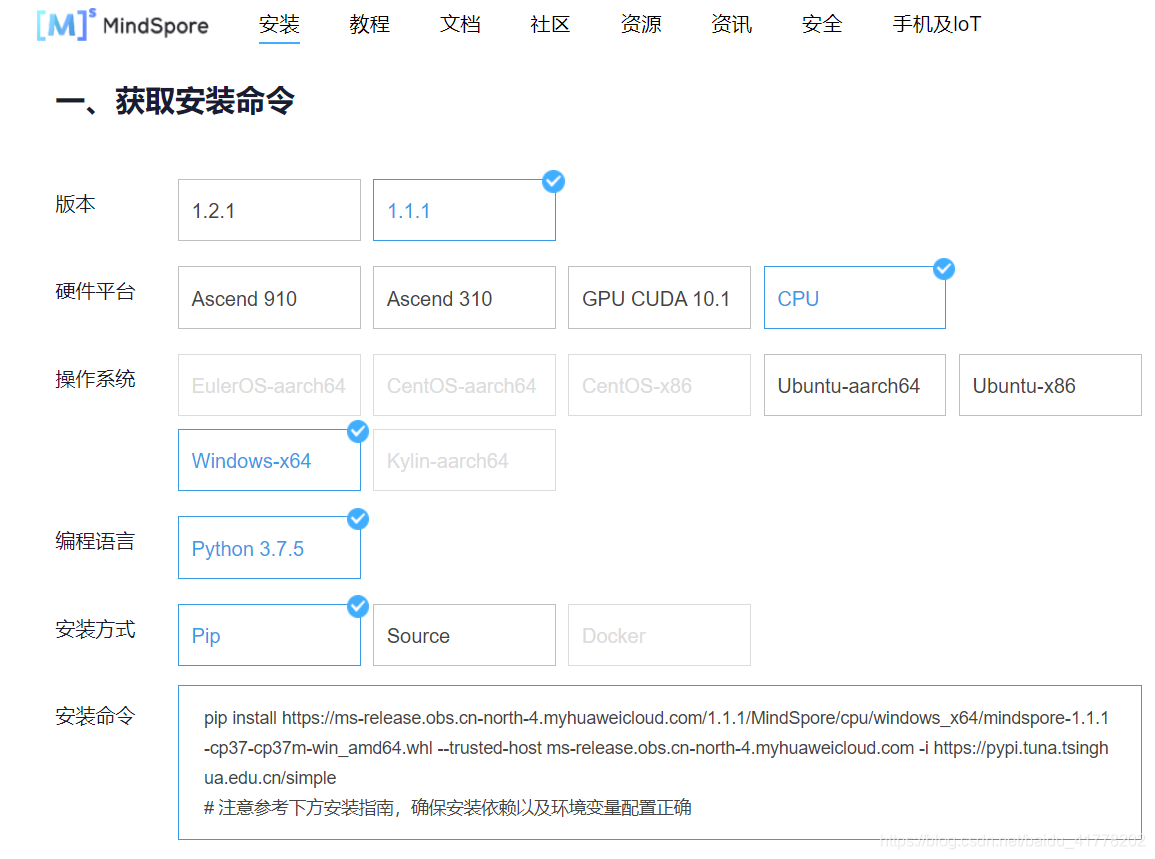This screenshot has width=1155, height=859.
Task: Click checkmark badge on Python 3.7.5
Action: point(358,519)
